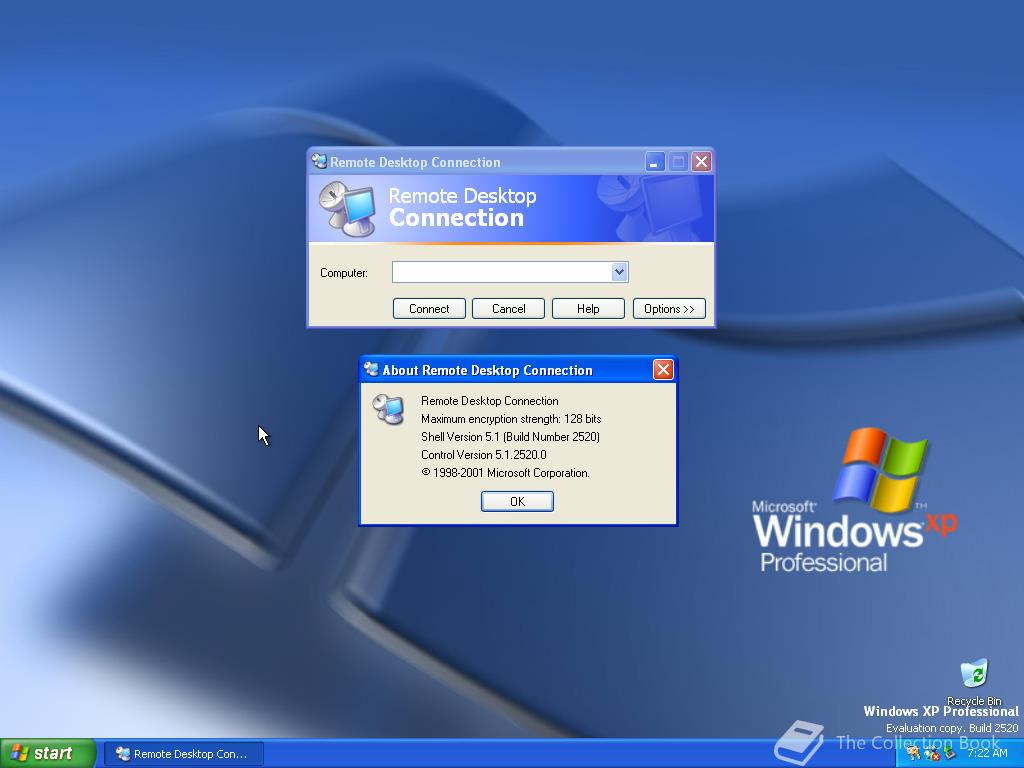Click the 'Computer:' label
The height and width of the screenshot is (768, 1024).
coord(344,273)
